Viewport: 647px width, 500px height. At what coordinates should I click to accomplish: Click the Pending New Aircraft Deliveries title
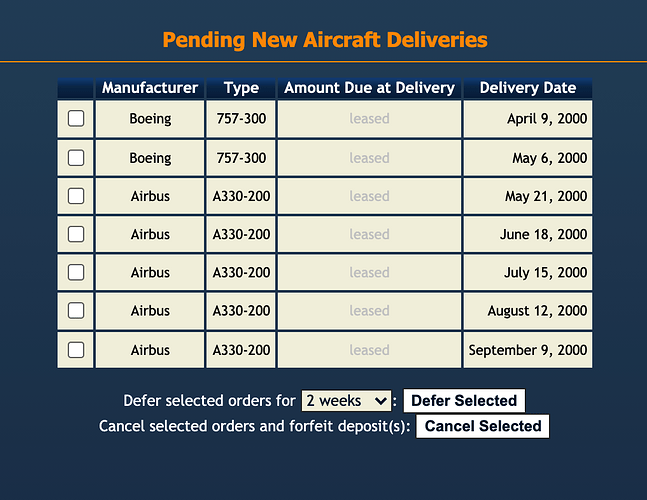[x=325, y=40]
